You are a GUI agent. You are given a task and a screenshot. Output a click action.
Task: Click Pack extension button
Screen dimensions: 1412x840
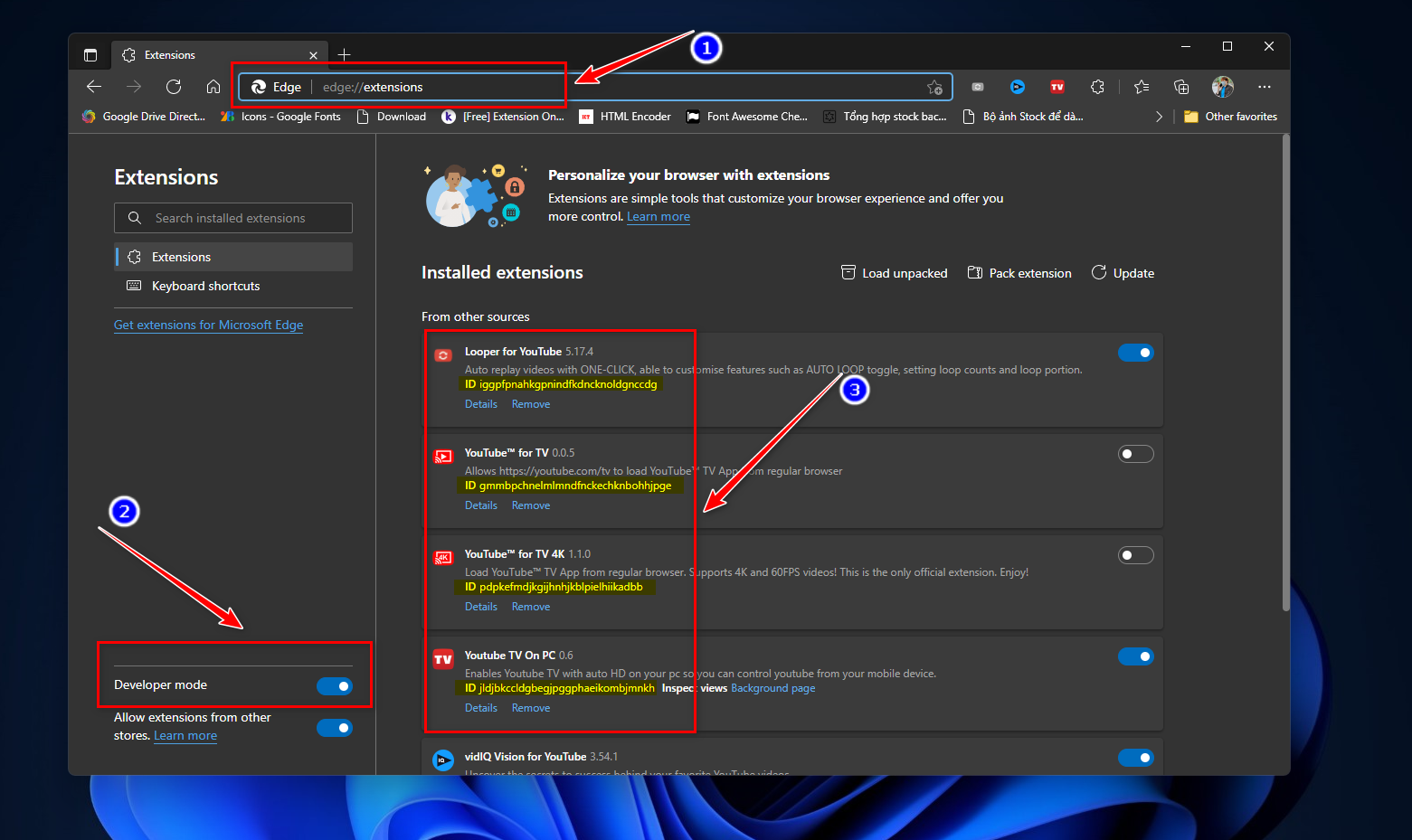pos(1019,273)
